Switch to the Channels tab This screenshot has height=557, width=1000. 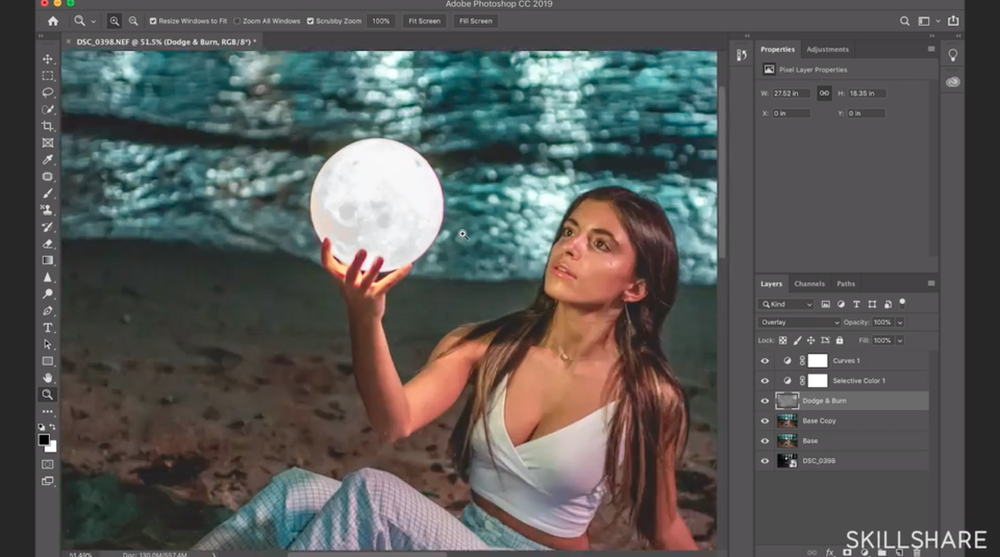click(809, 284)
